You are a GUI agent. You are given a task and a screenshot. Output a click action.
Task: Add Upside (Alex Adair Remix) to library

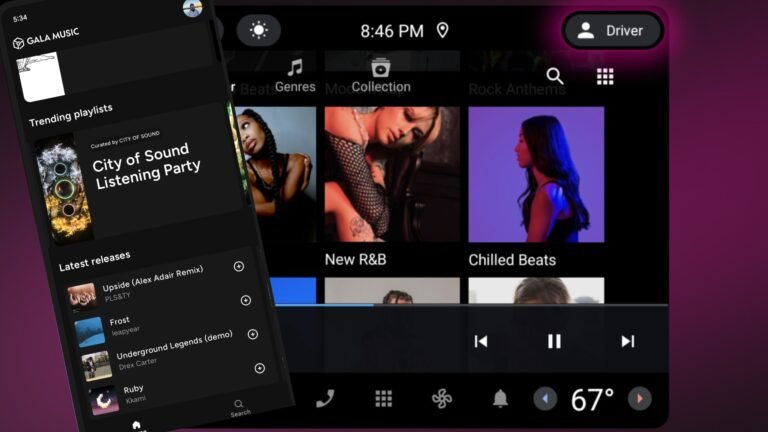239,266
